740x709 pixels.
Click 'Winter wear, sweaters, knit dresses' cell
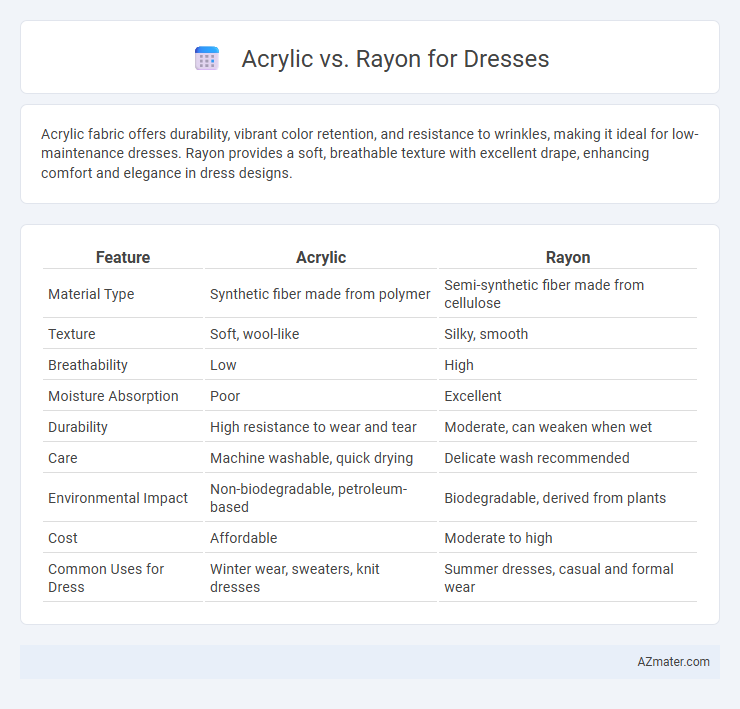tap(294, 578)
